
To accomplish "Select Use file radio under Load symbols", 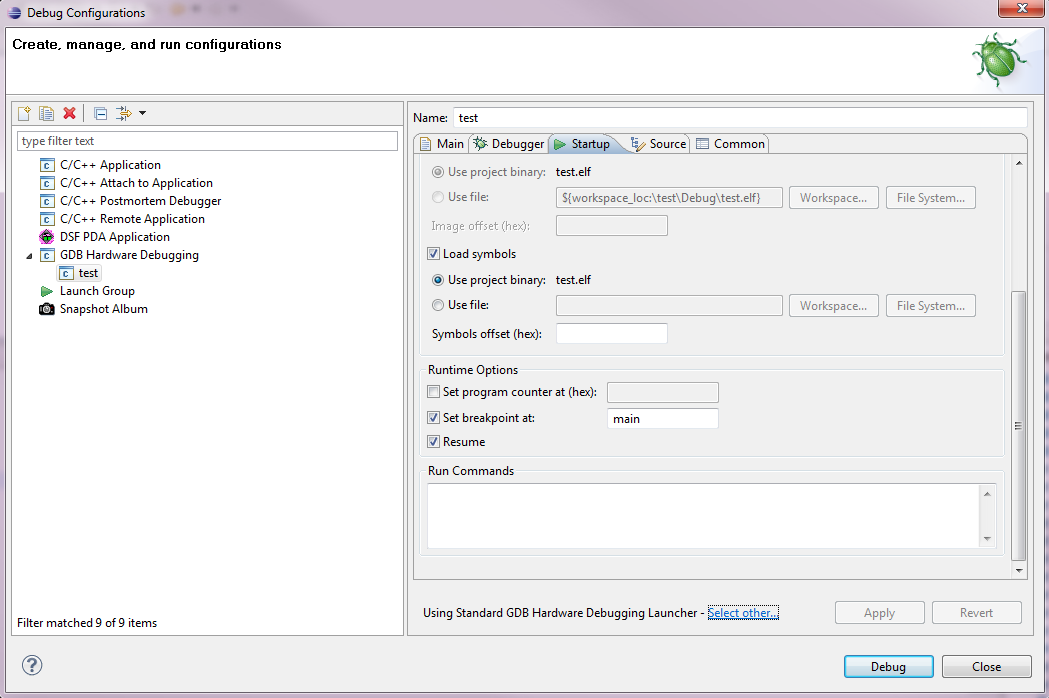I will click(x=438, y=305).
